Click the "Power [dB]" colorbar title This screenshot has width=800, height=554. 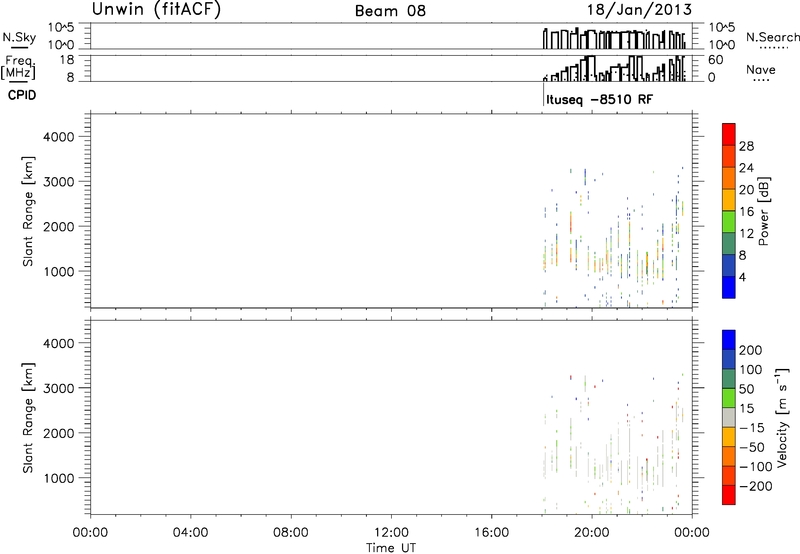(763, 211)
